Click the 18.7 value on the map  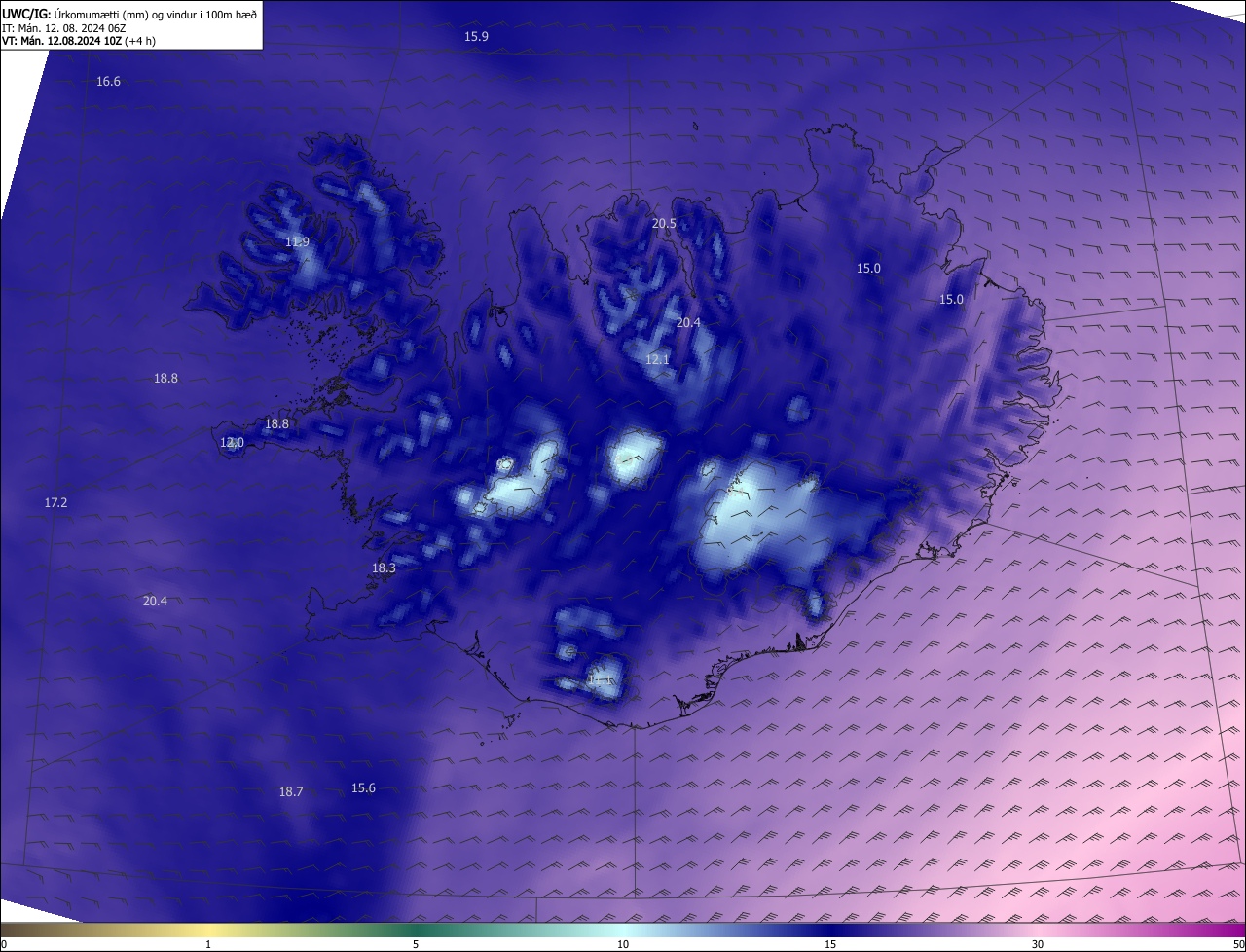pos(291,792)
